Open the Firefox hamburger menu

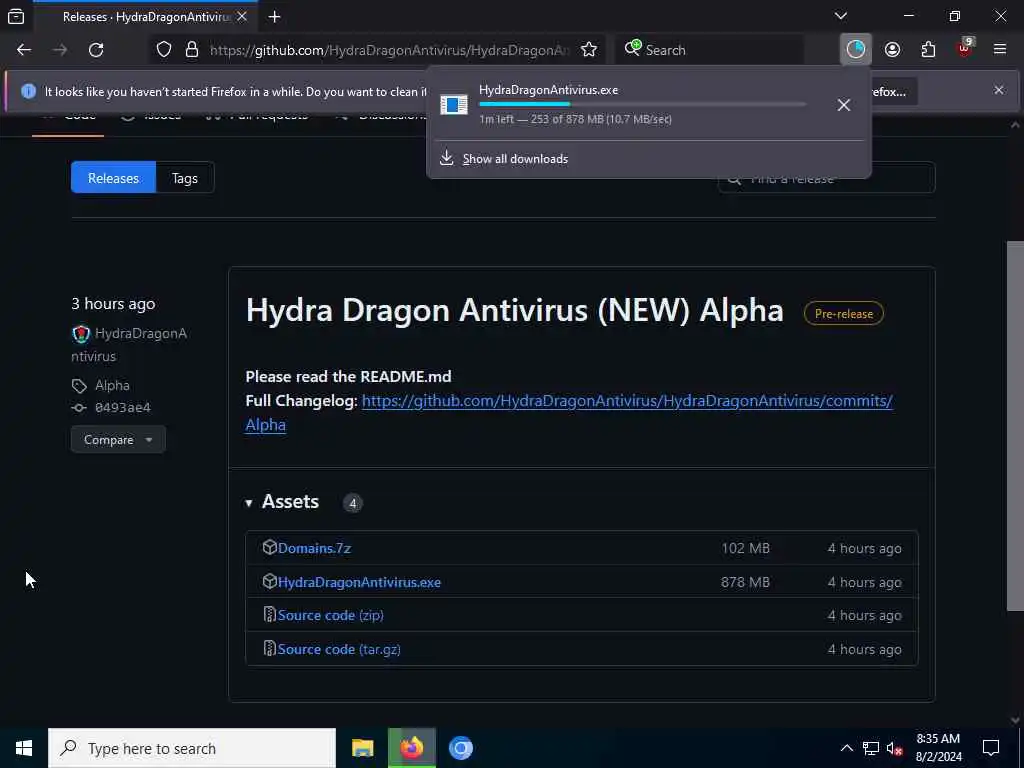click(999, 50)
